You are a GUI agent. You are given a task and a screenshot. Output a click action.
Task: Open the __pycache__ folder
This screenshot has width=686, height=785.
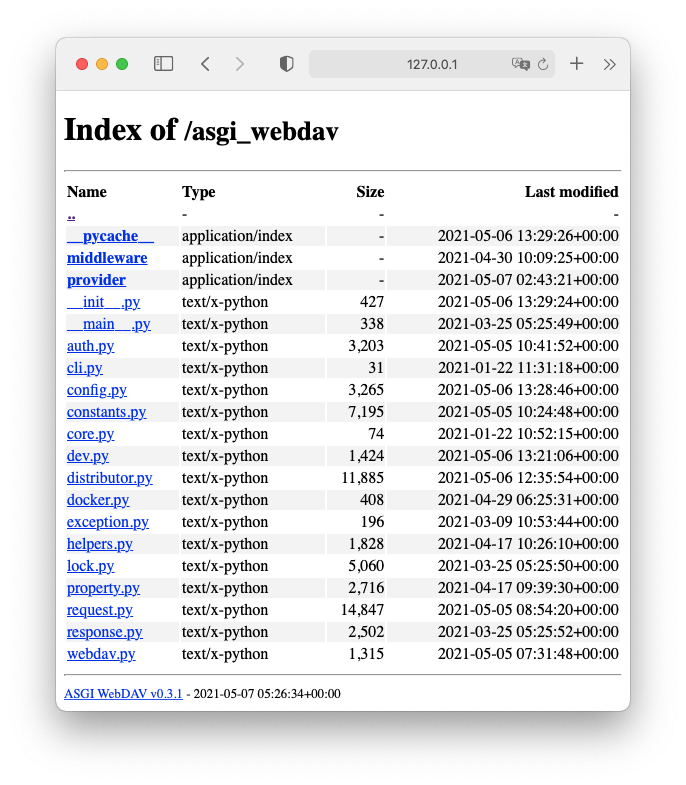tap(110, 236)
